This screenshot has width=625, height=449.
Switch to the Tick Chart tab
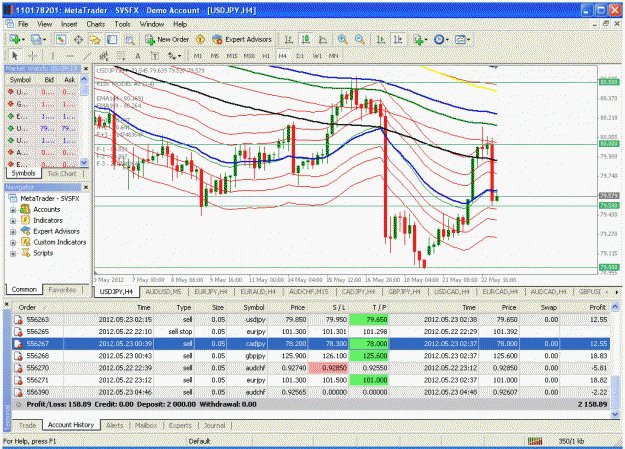click(62, 173)
